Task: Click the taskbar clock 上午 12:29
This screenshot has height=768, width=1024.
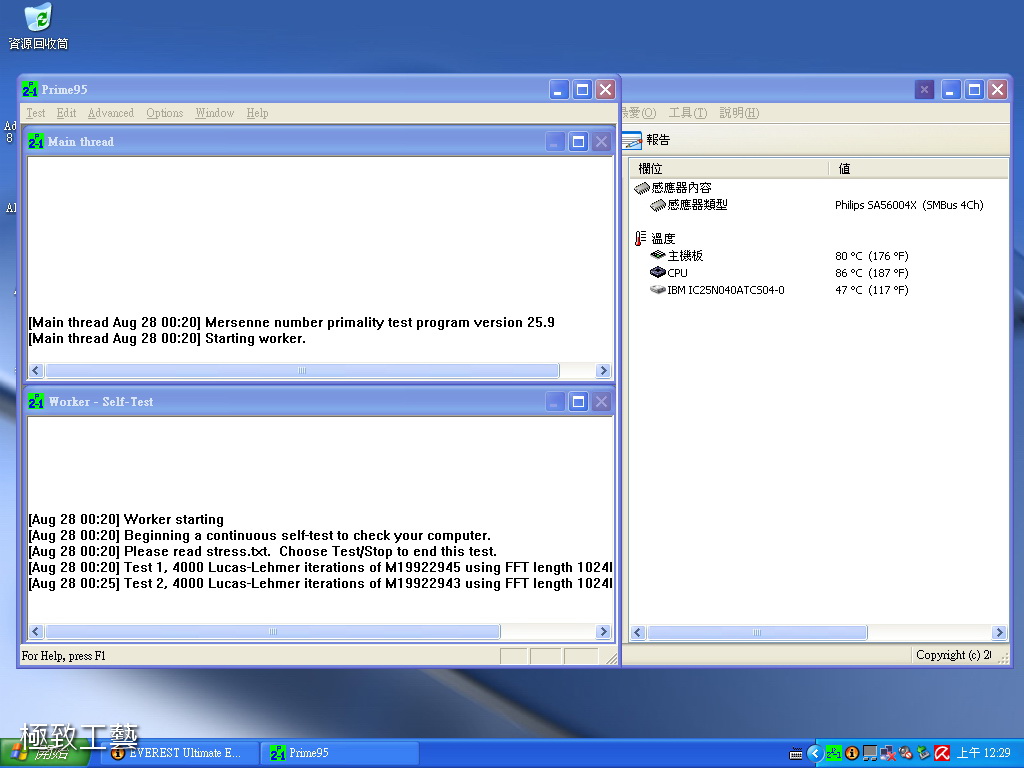Action: (x=984, y=753)
